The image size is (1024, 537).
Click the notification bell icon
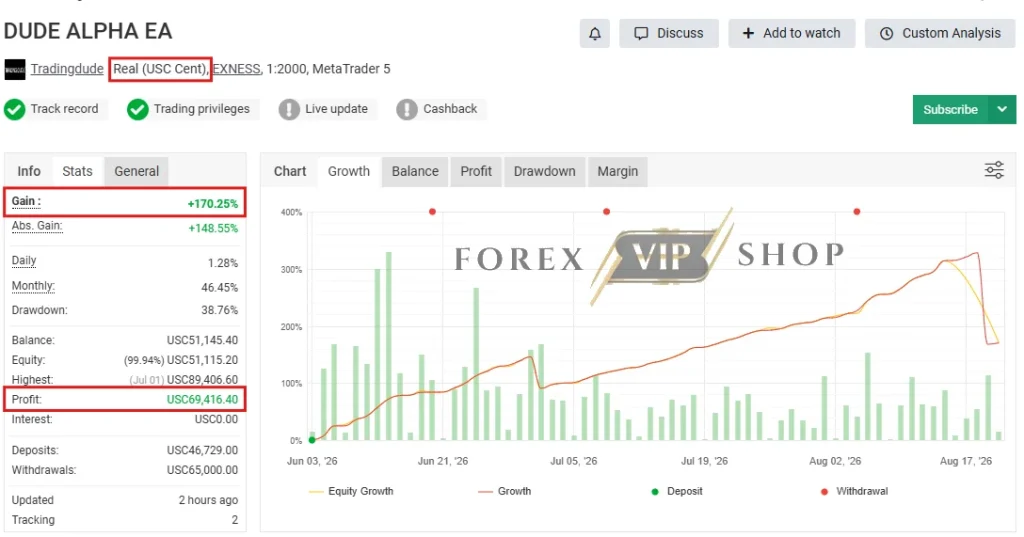(x=594, y=33)
